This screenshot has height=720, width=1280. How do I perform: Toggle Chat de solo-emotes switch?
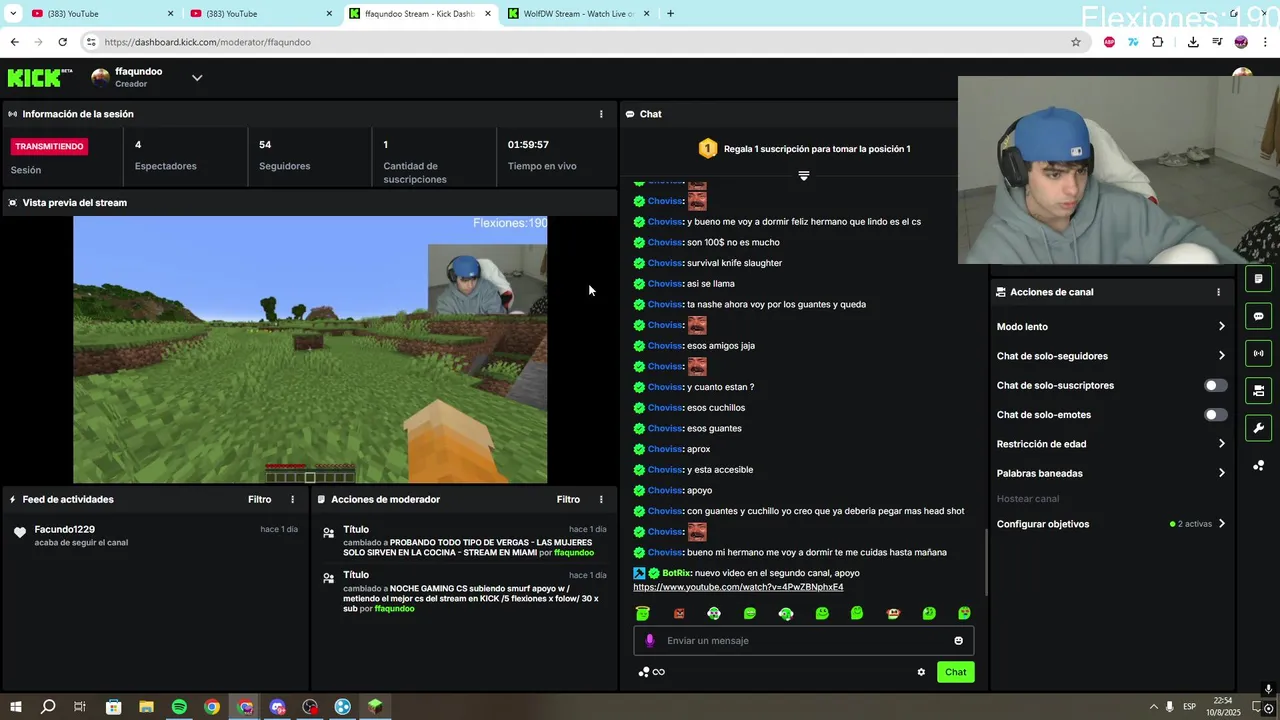click(1215, 414)
